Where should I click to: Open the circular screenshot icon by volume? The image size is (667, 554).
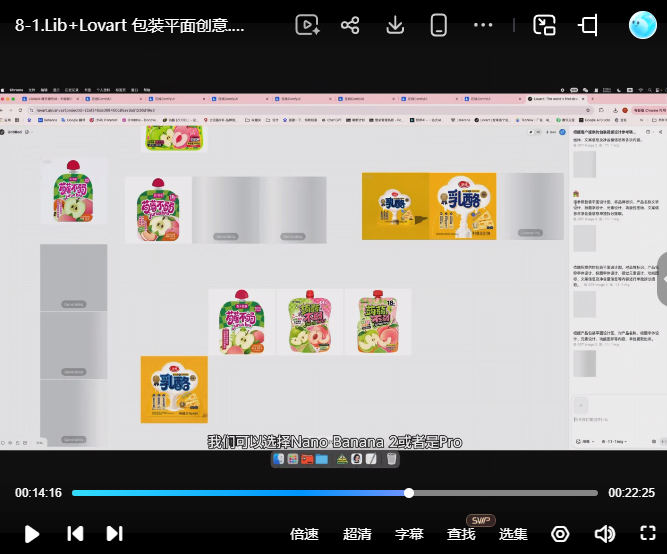click(x=560, y=534)
